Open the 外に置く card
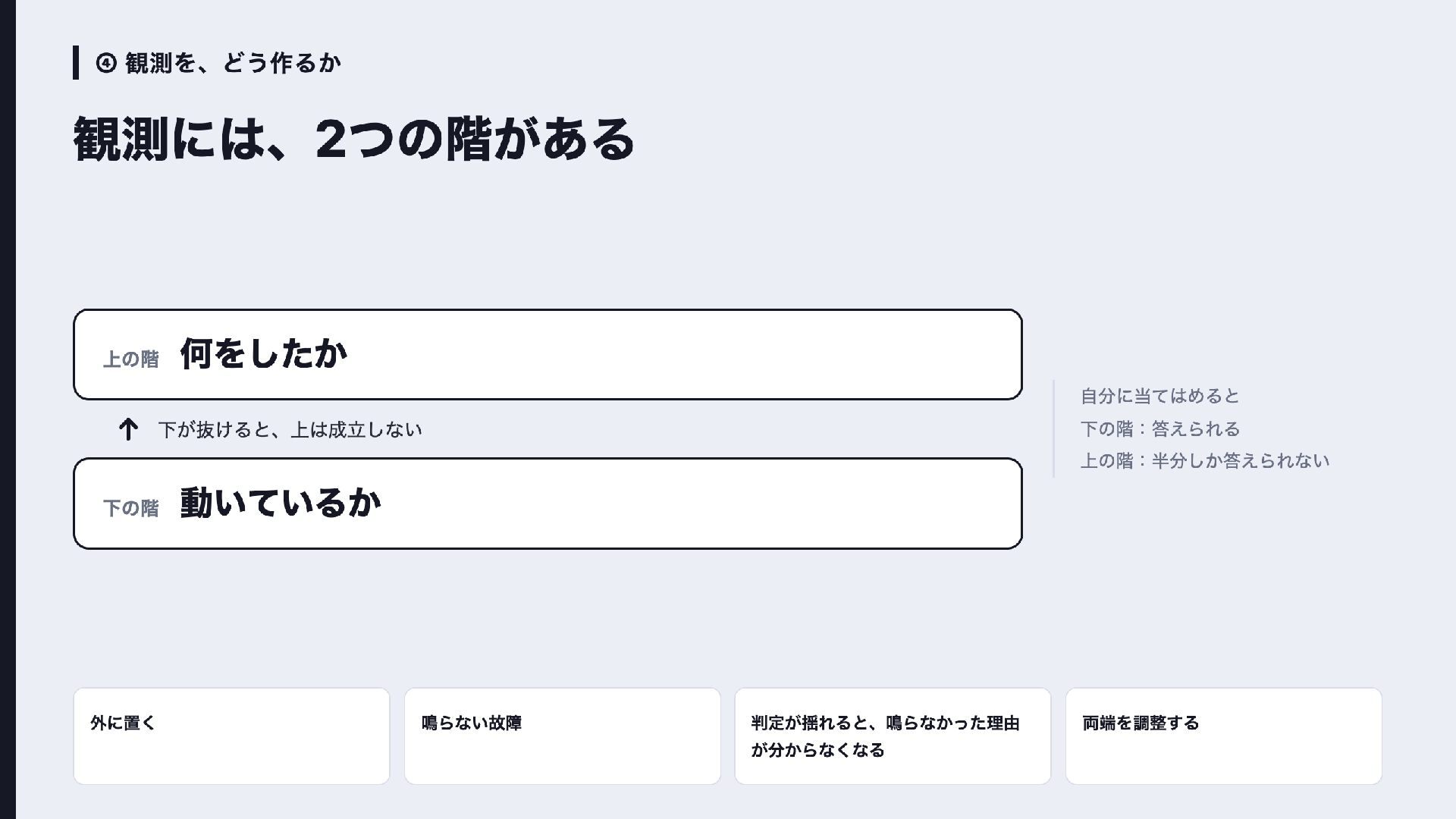This screenshot has width=1456, height=819. coord(231,736)
